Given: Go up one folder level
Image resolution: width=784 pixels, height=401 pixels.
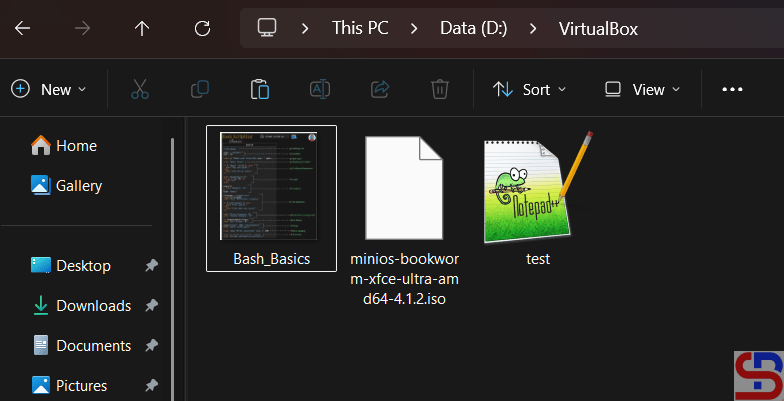Looking at the screenshot, I should 142,28.
